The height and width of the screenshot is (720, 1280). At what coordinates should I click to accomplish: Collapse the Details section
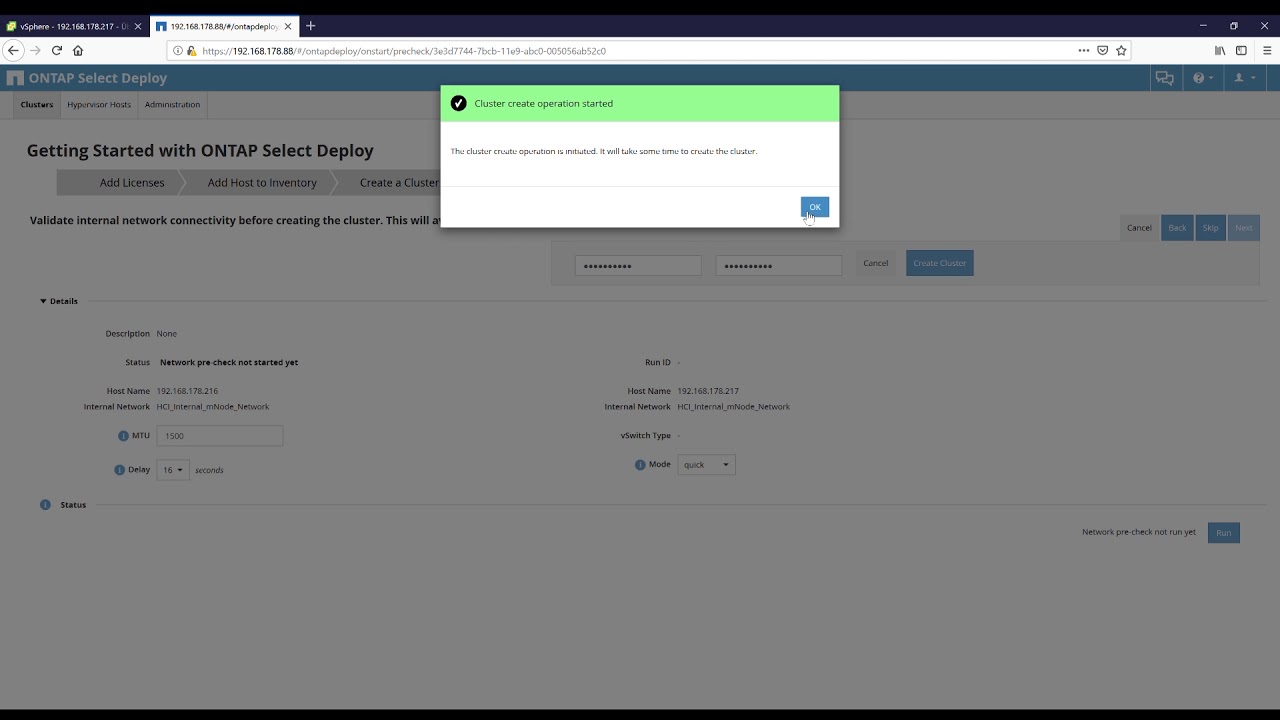coord(42,300)
